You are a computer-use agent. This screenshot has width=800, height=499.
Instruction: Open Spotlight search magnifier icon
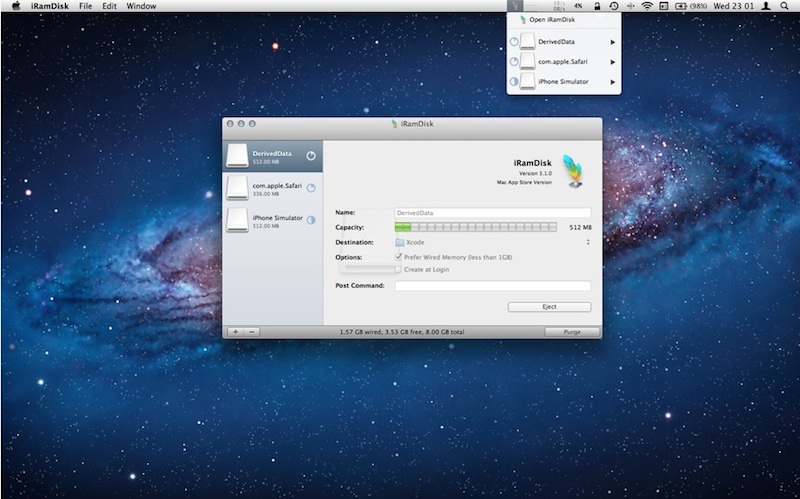[x=785, y=6]
